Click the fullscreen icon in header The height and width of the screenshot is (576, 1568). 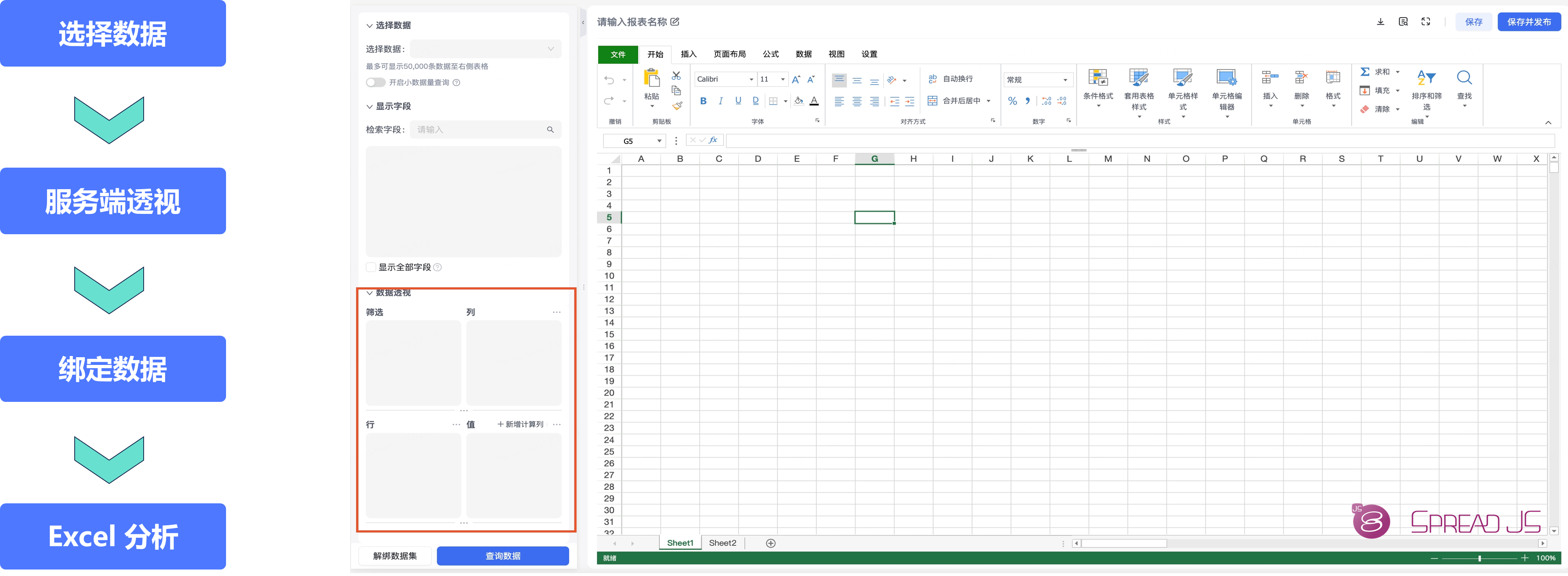[1426, 22]
